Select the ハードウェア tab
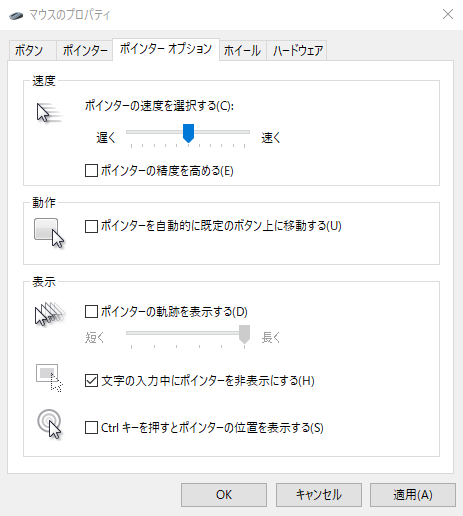Screen dimensions: 463x516 297,51
